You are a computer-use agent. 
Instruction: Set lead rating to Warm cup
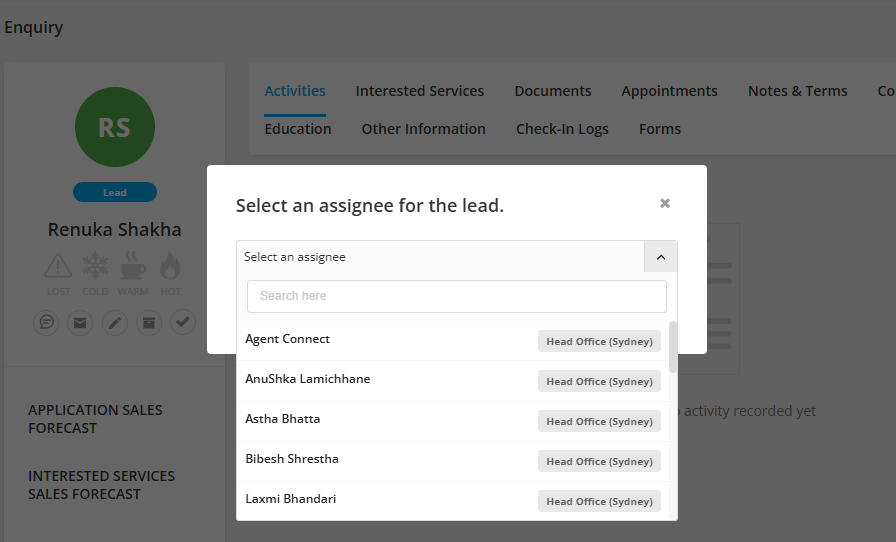click(x=133, y=267)
